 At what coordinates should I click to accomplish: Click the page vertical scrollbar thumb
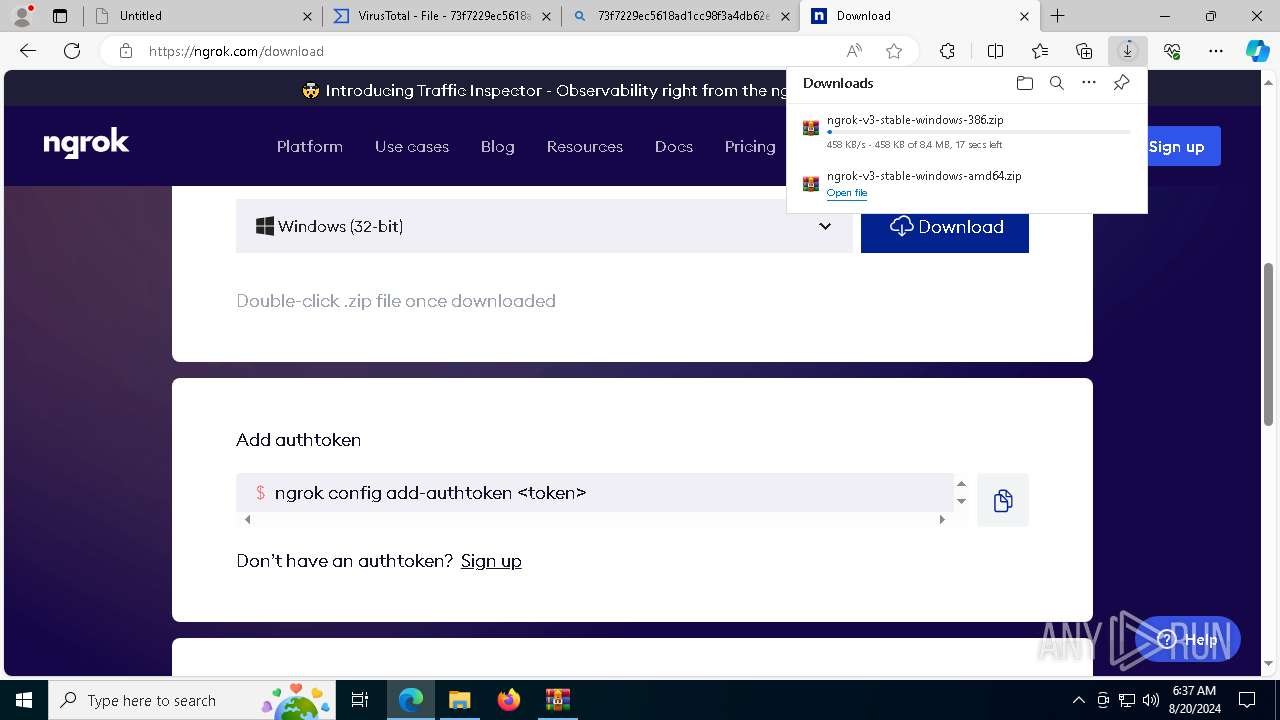1269,344
